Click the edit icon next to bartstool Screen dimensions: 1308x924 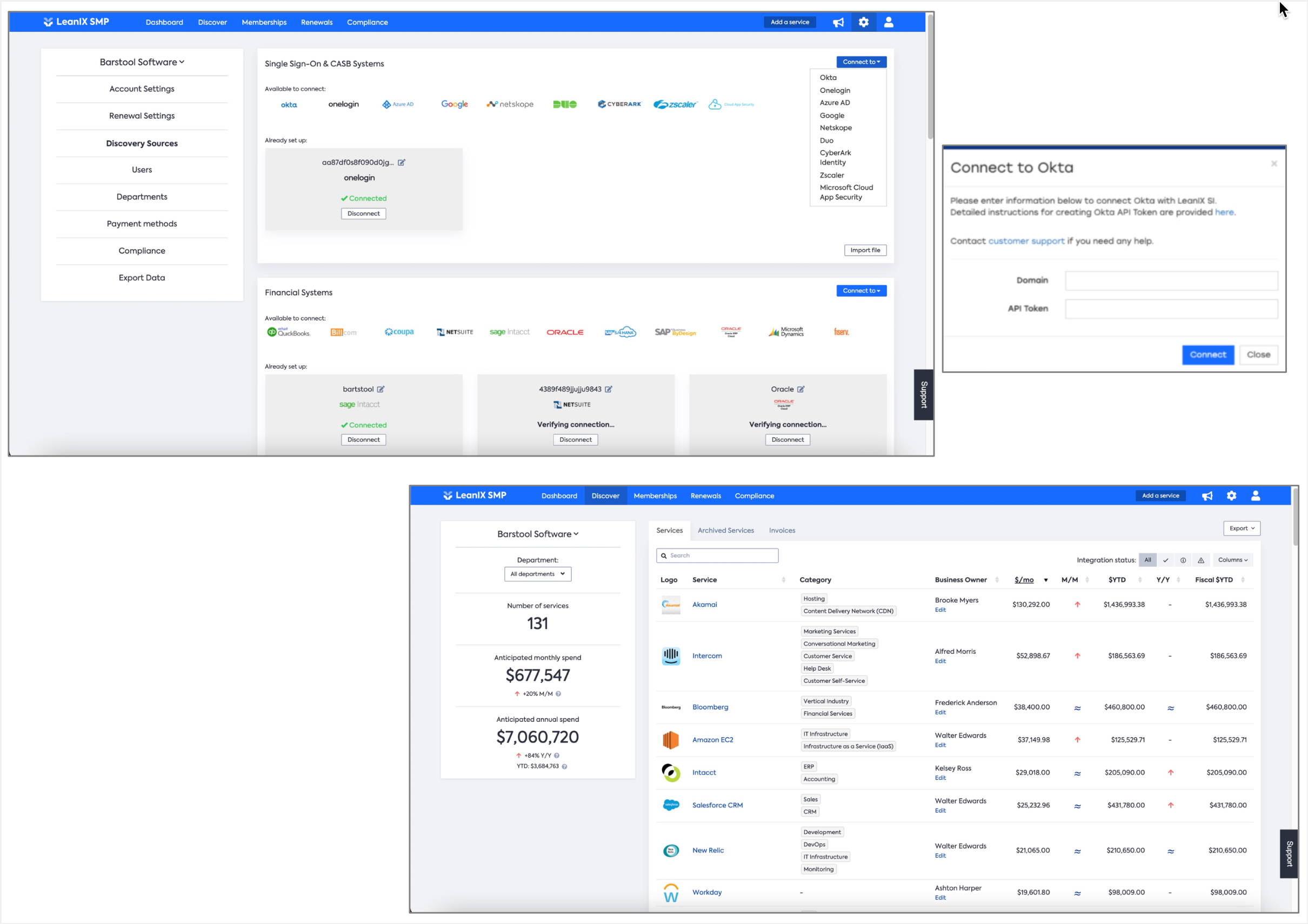click(381, 389)
